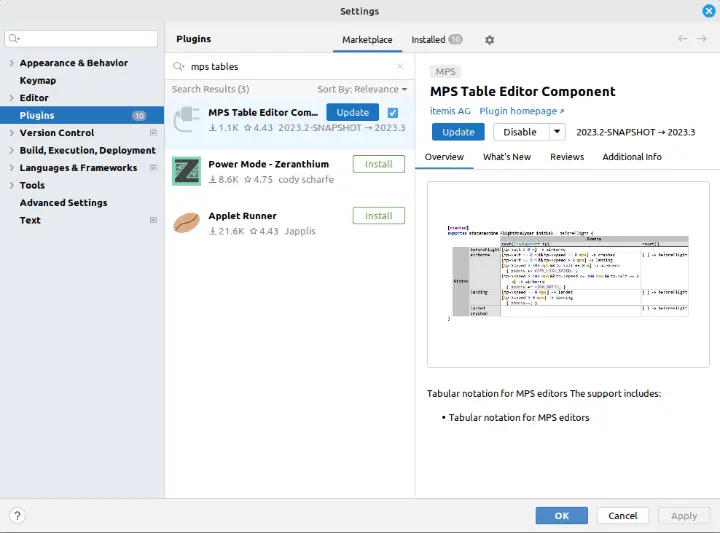Select Keymap in settings tree
This screenshot has height=533, width=720.
pyautogui.click(x=38, y=80)
